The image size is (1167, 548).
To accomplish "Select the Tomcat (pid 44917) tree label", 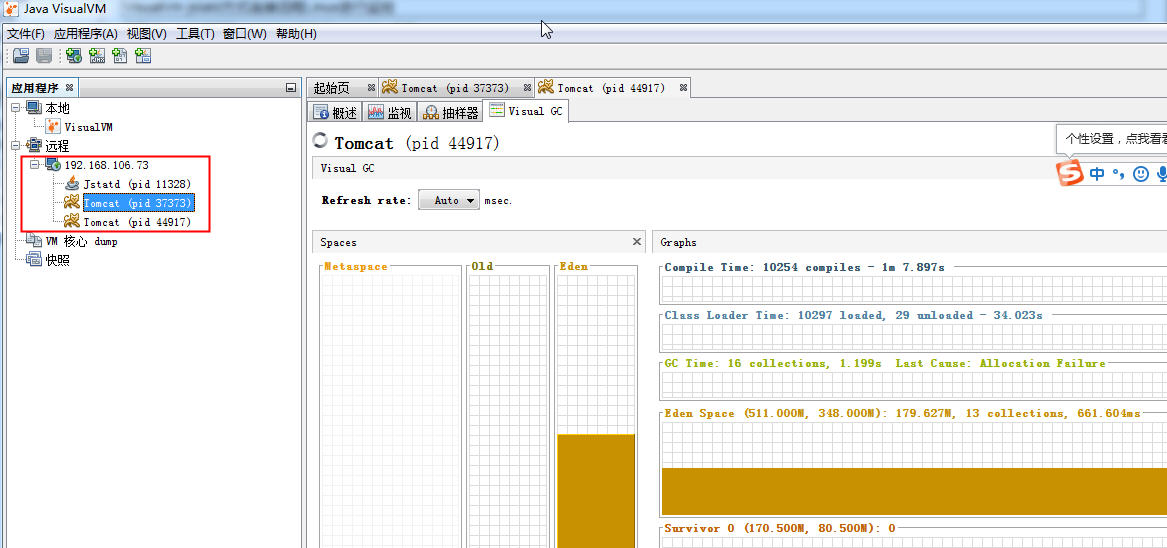I will [138, 221].
